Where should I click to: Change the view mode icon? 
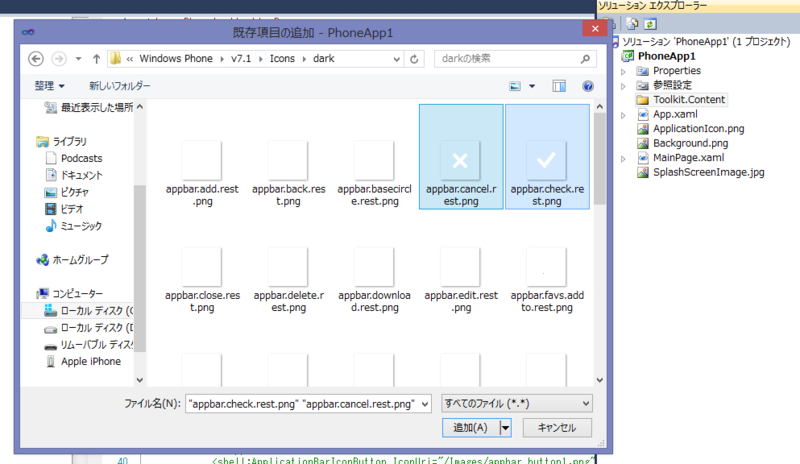(515, 86)
